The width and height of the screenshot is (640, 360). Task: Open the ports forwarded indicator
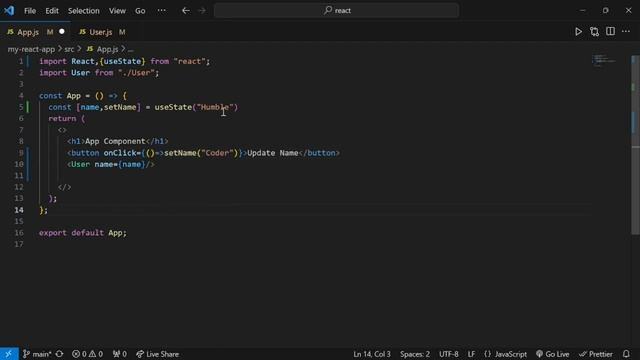[120, 354]
